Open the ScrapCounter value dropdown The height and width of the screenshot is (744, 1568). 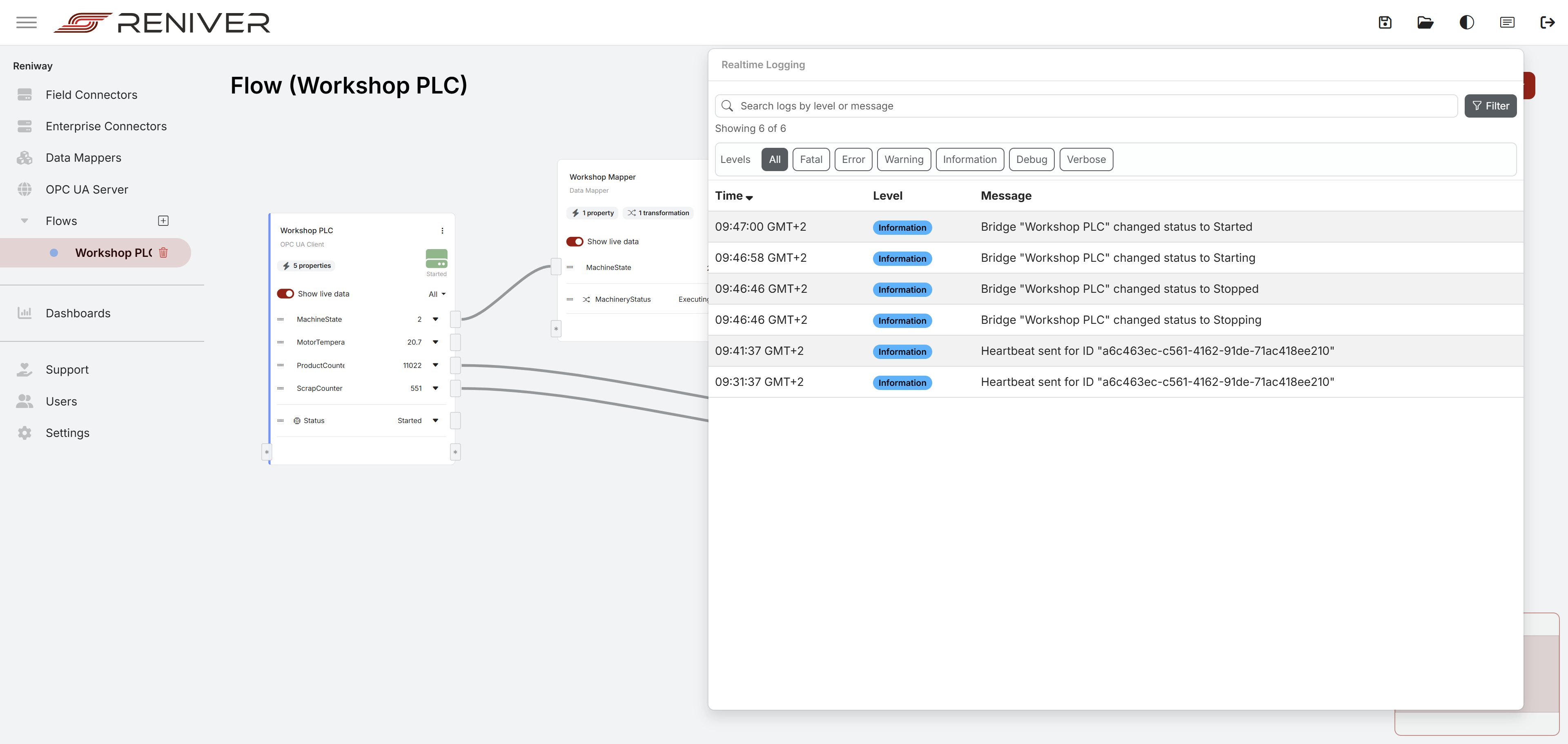pyautogui.click(x=435, y=388)
